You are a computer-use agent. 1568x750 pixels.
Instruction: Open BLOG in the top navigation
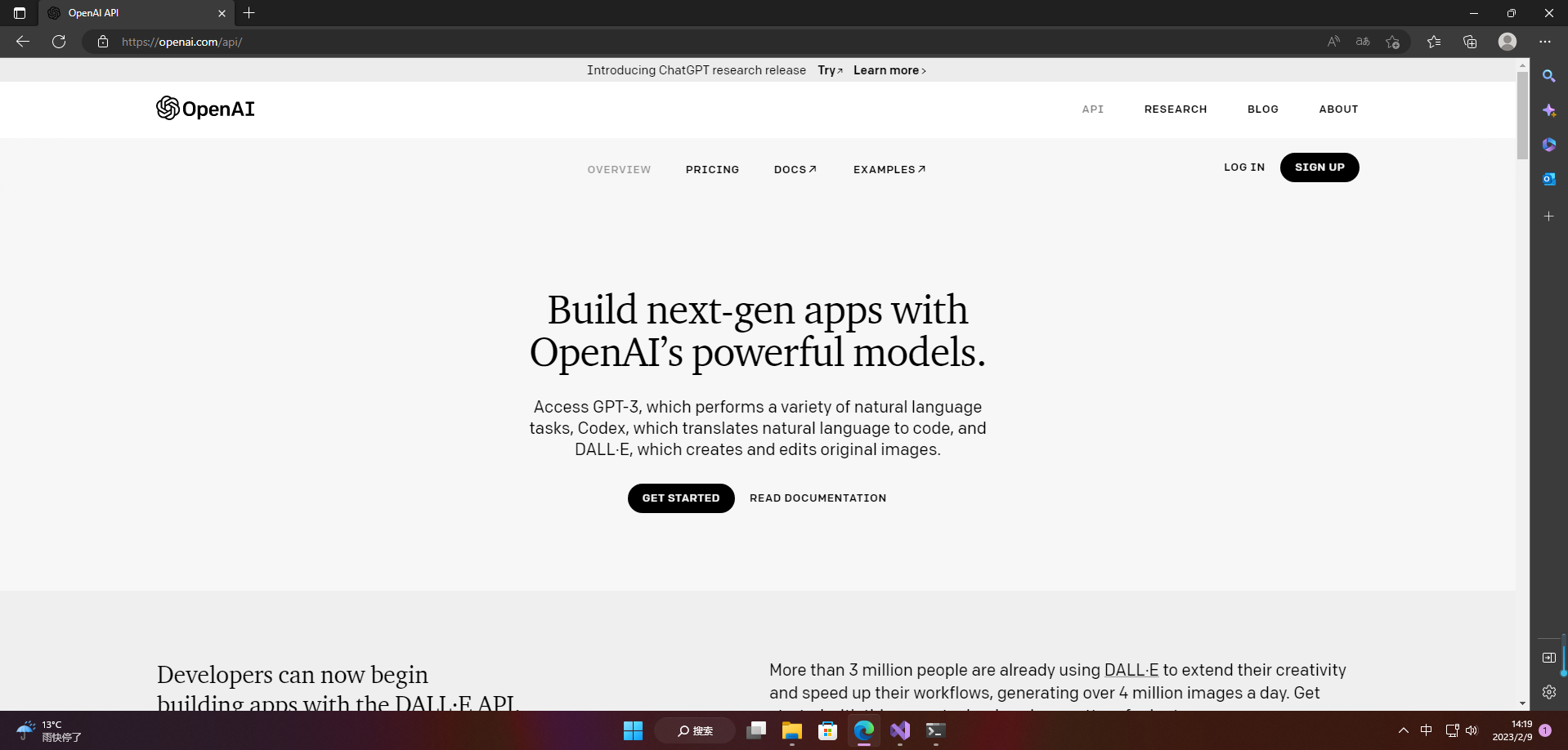(1263, 109)
